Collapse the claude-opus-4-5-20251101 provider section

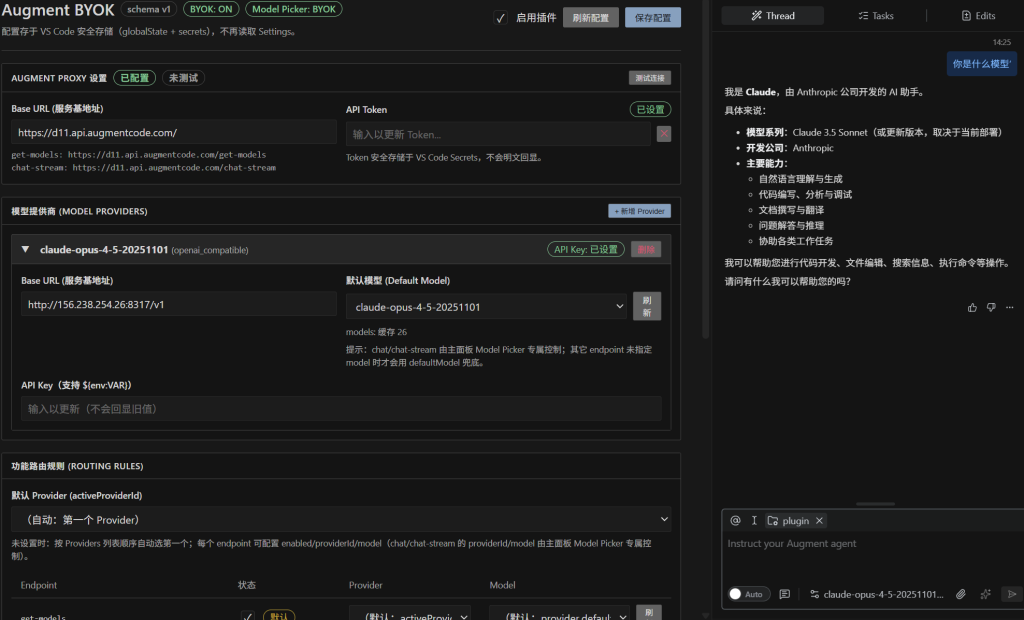coord(24,249)
